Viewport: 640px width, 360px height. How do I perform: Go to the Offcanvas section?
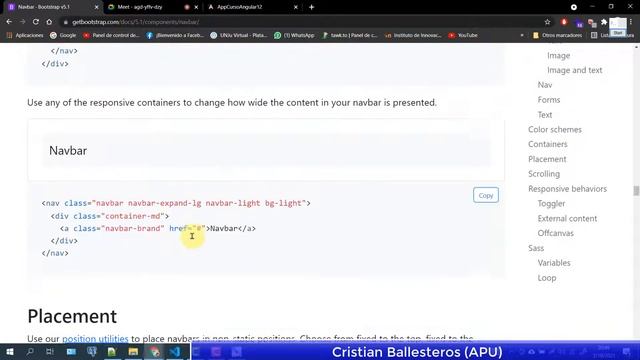tap(556, 233)
